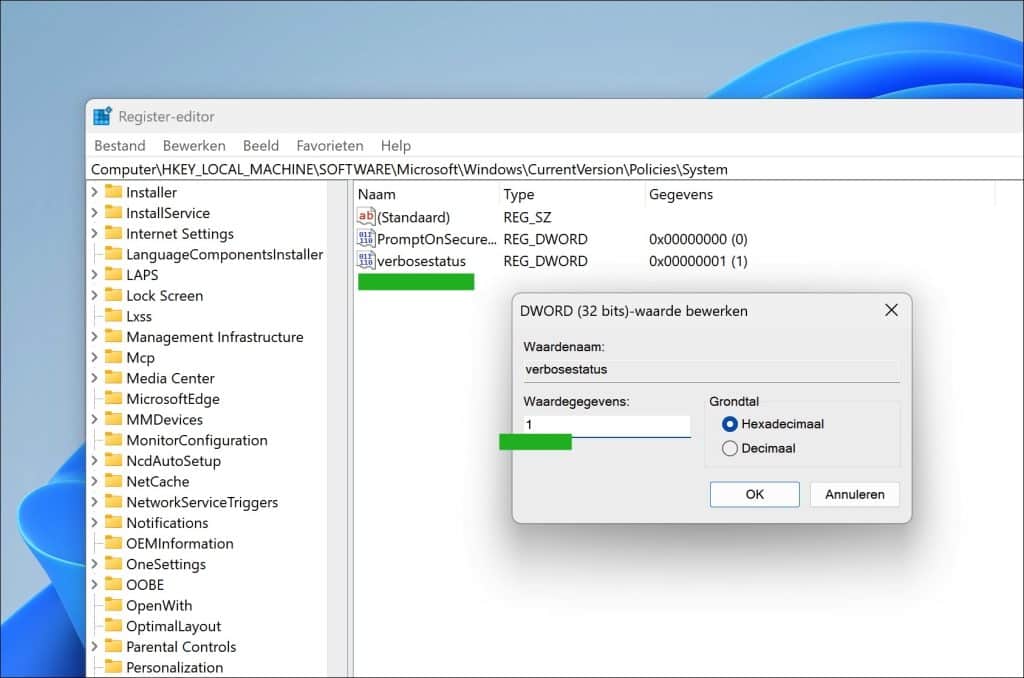Open the Bestand menu
The image size is (1024, 678).
(119, 146)
